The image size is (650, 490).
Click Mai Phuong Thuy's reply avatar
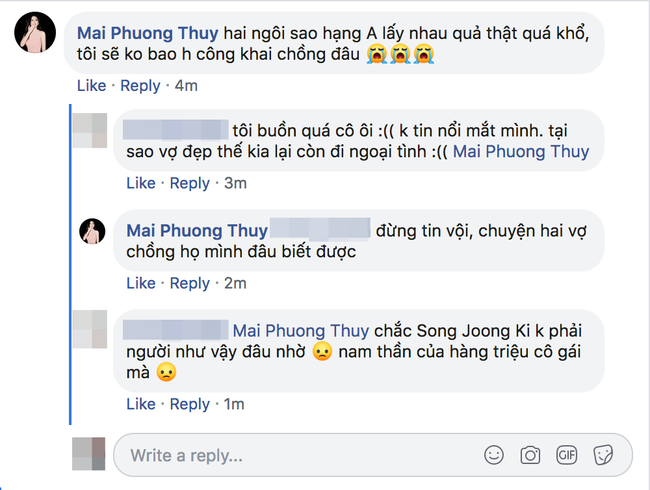click(93, 231)
